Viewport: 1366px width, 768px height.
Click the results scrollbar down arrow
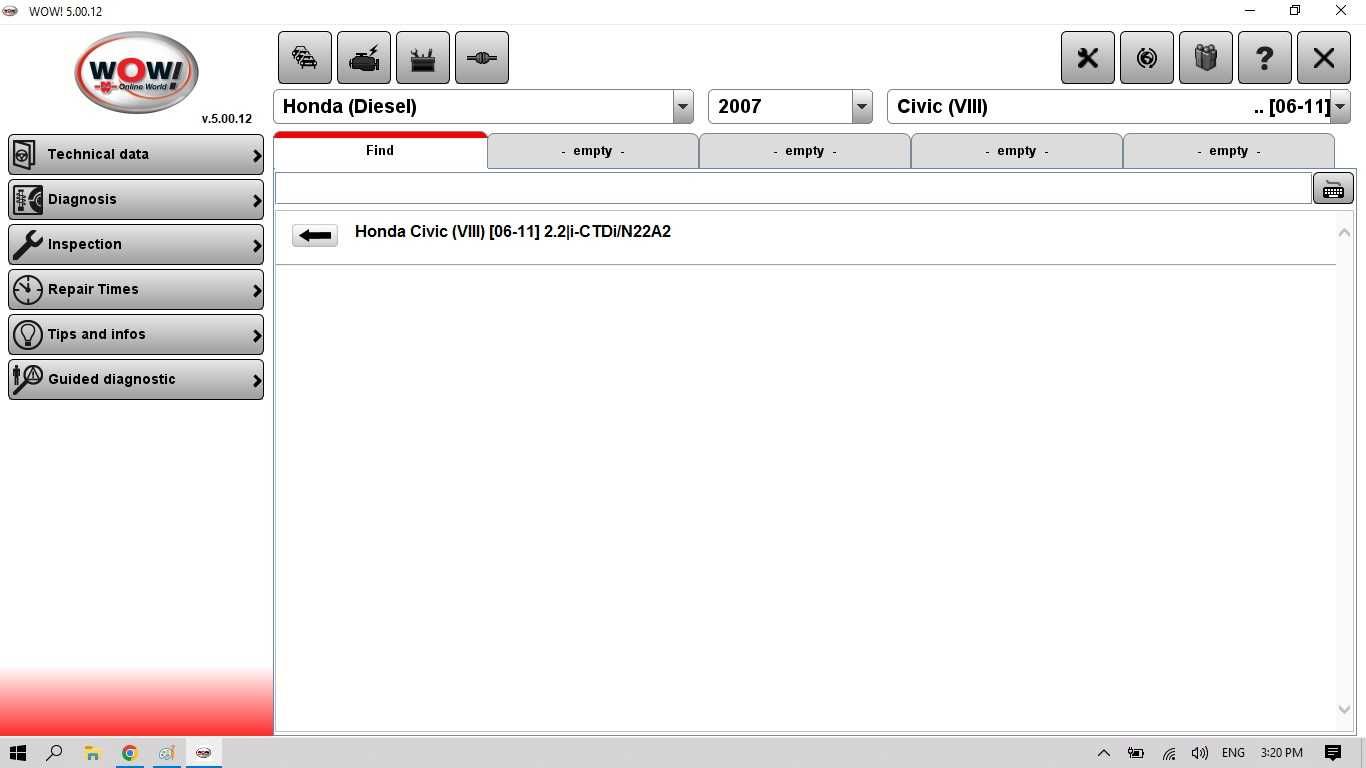1344,709
